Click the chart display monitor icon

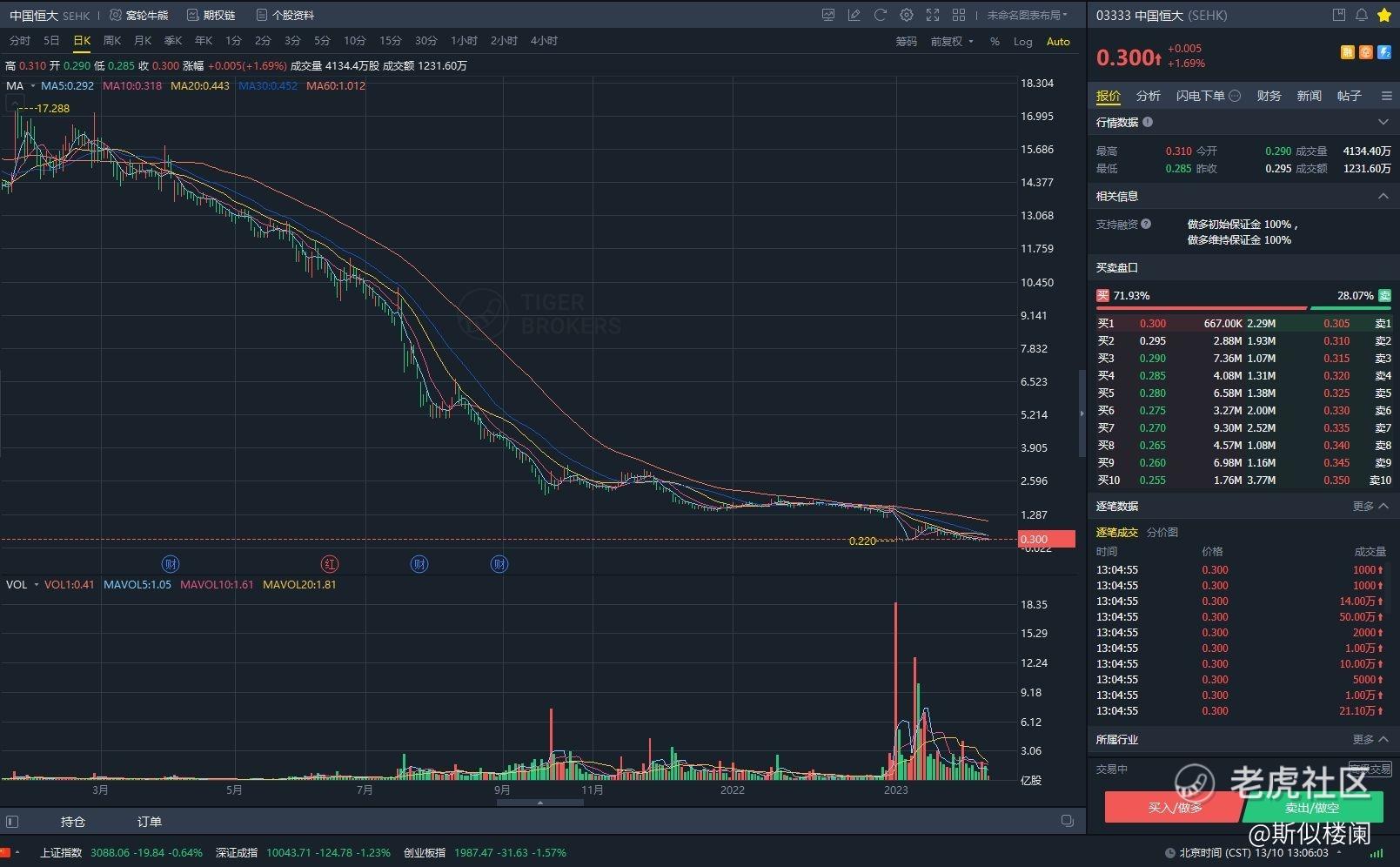click(828, 15)
